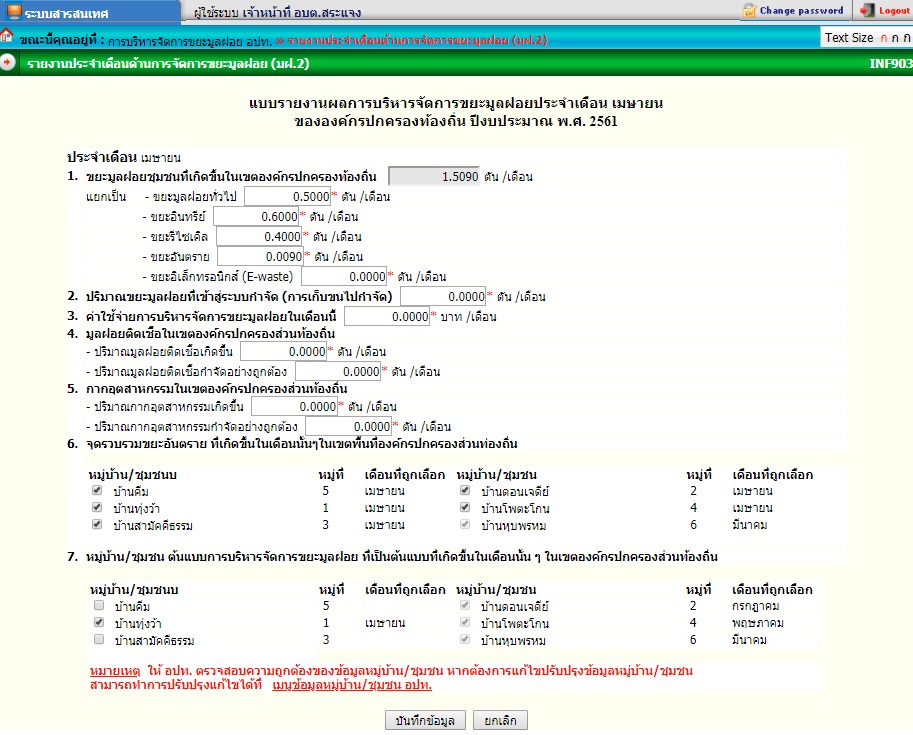Click the ยกเลิก cancel button
The width and height of the screenshot is (913, 735).
pos(500,720)
